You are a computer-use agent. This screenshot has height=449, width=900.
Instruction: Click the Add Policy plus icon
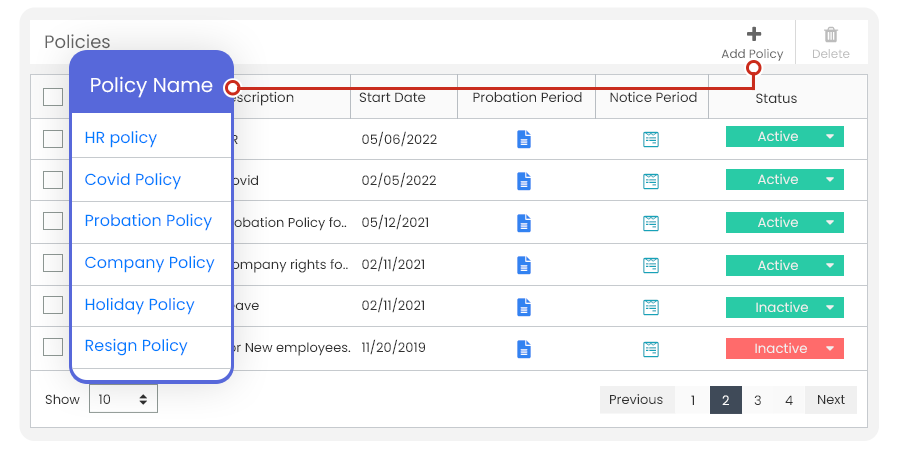(x=753, y=34)
